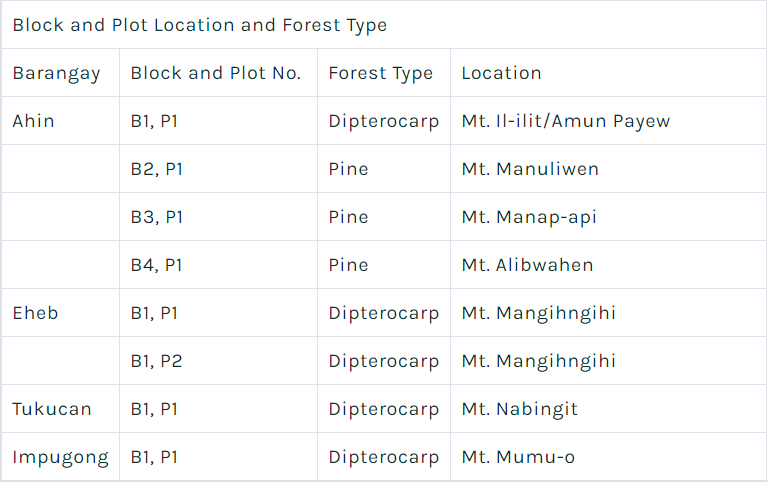
Task: Click the Mt. Il-ilit/Amun Payew cell
Action: 565,121
